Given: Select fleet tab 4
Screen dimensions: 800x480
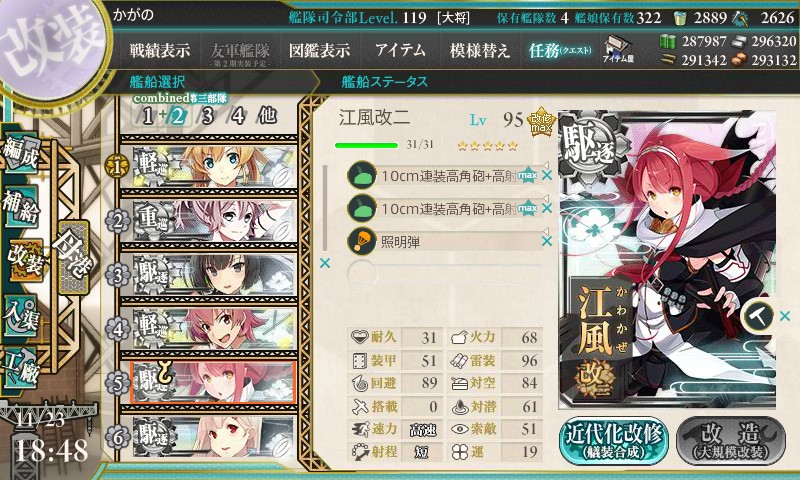Looking at the screenshot, I should coord(238,116).
